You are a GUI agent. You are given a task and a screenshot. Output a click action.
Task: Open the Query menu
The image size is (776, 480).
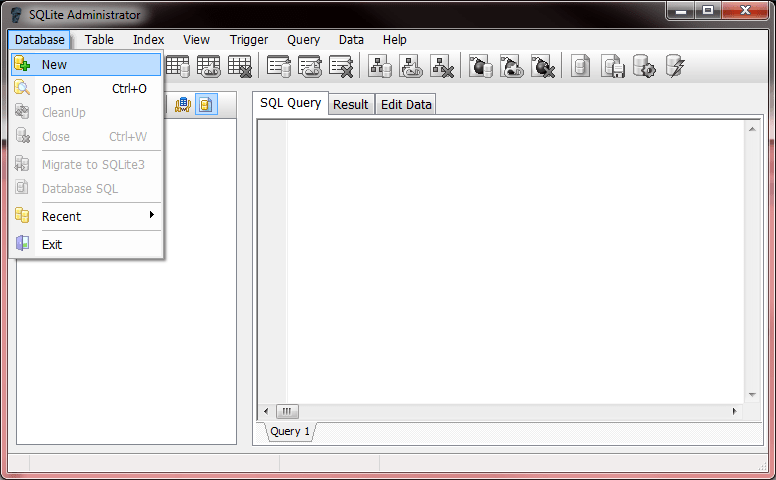click(x=303, y=40)
